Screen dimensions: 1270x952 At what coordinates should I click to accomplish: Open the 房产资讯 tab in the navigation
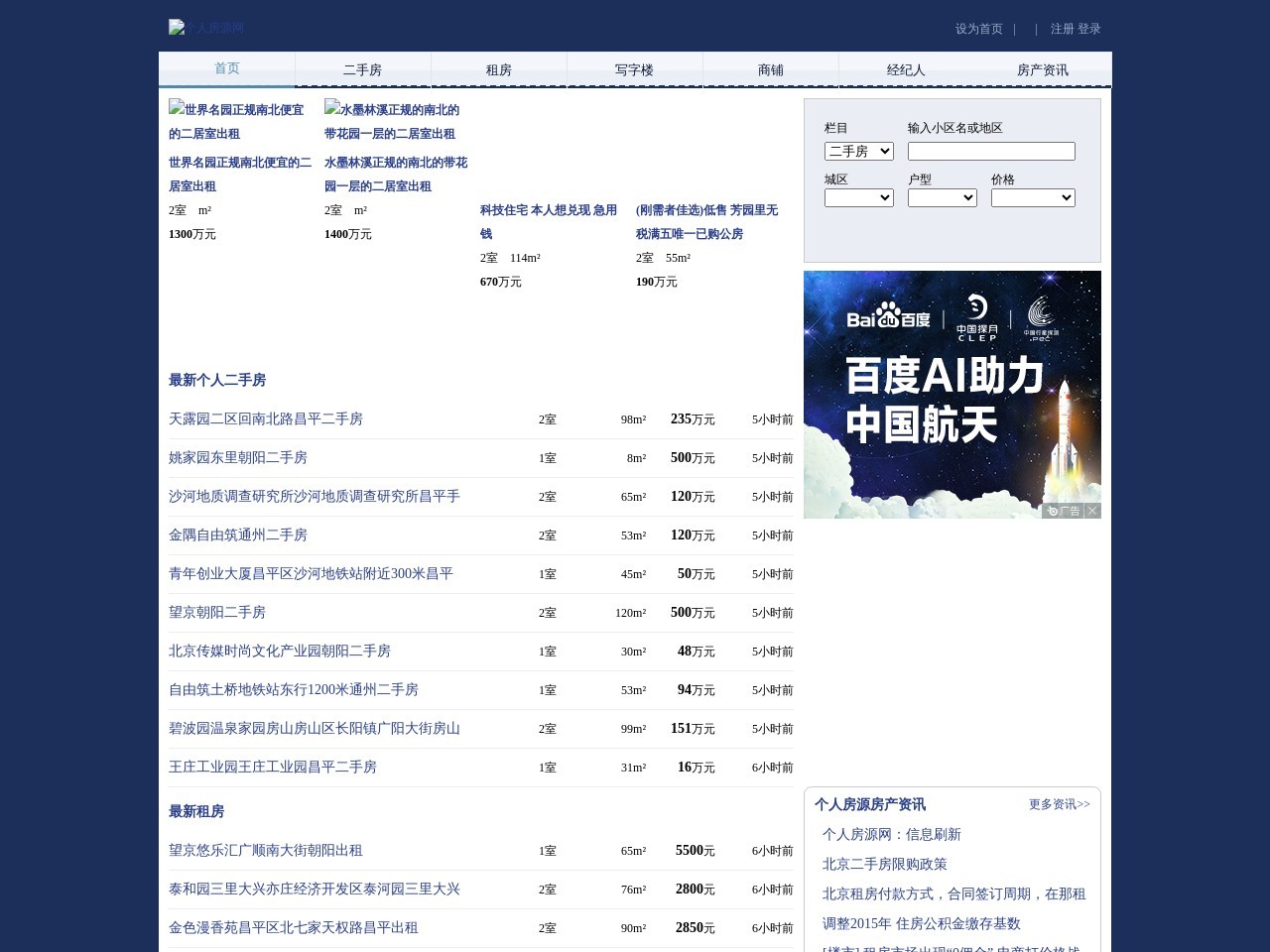(1042, 69)
